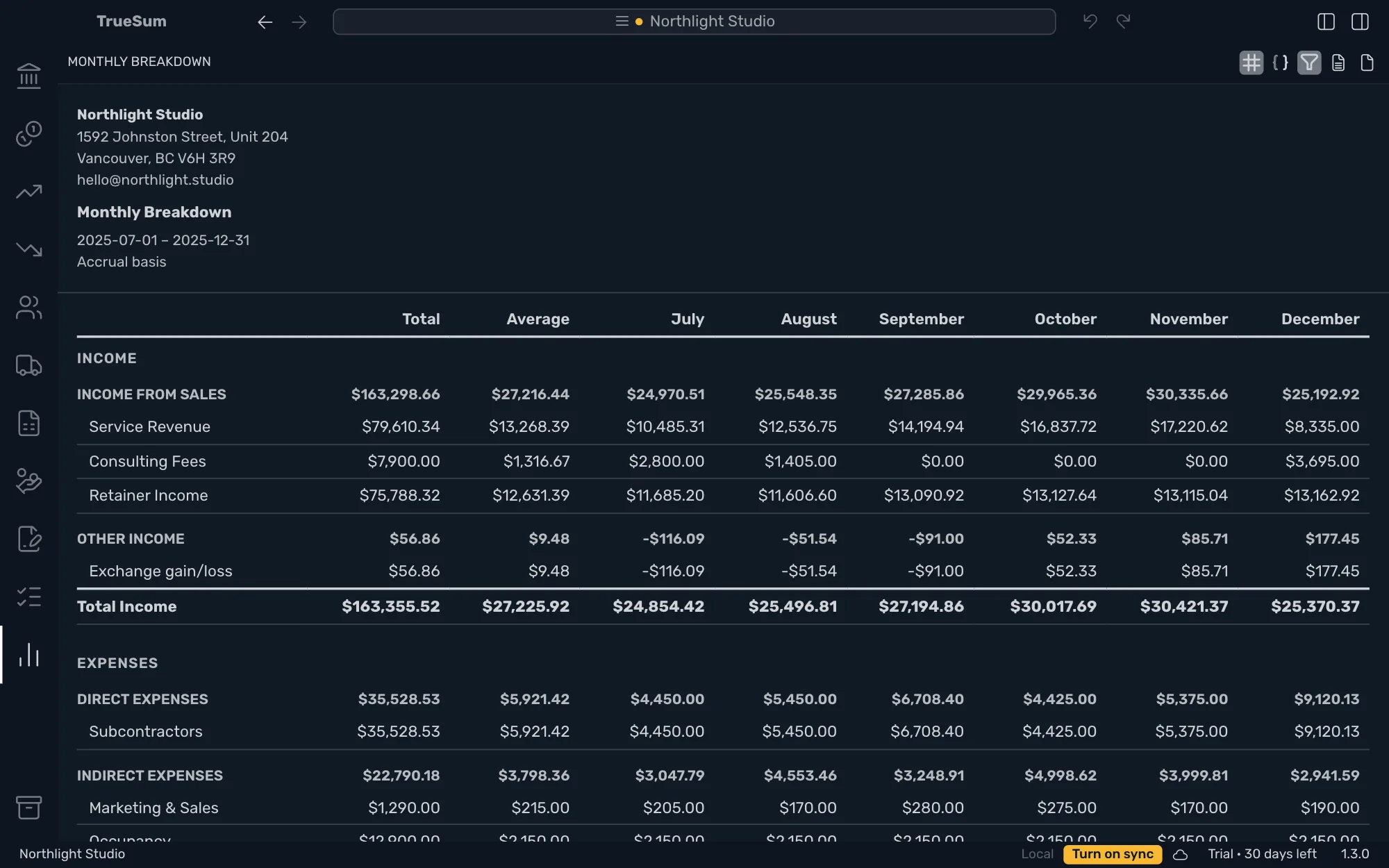Select the Service Revenue row label

tap(149, 426)
